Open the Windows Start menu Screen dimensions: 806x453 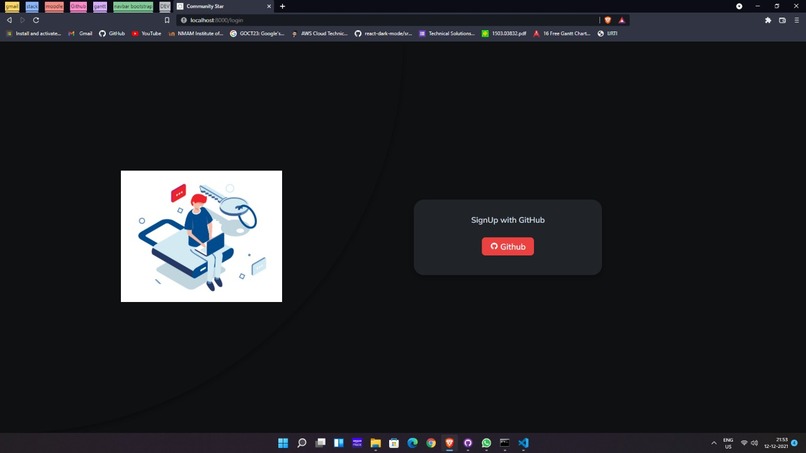(x=283, y=443)
